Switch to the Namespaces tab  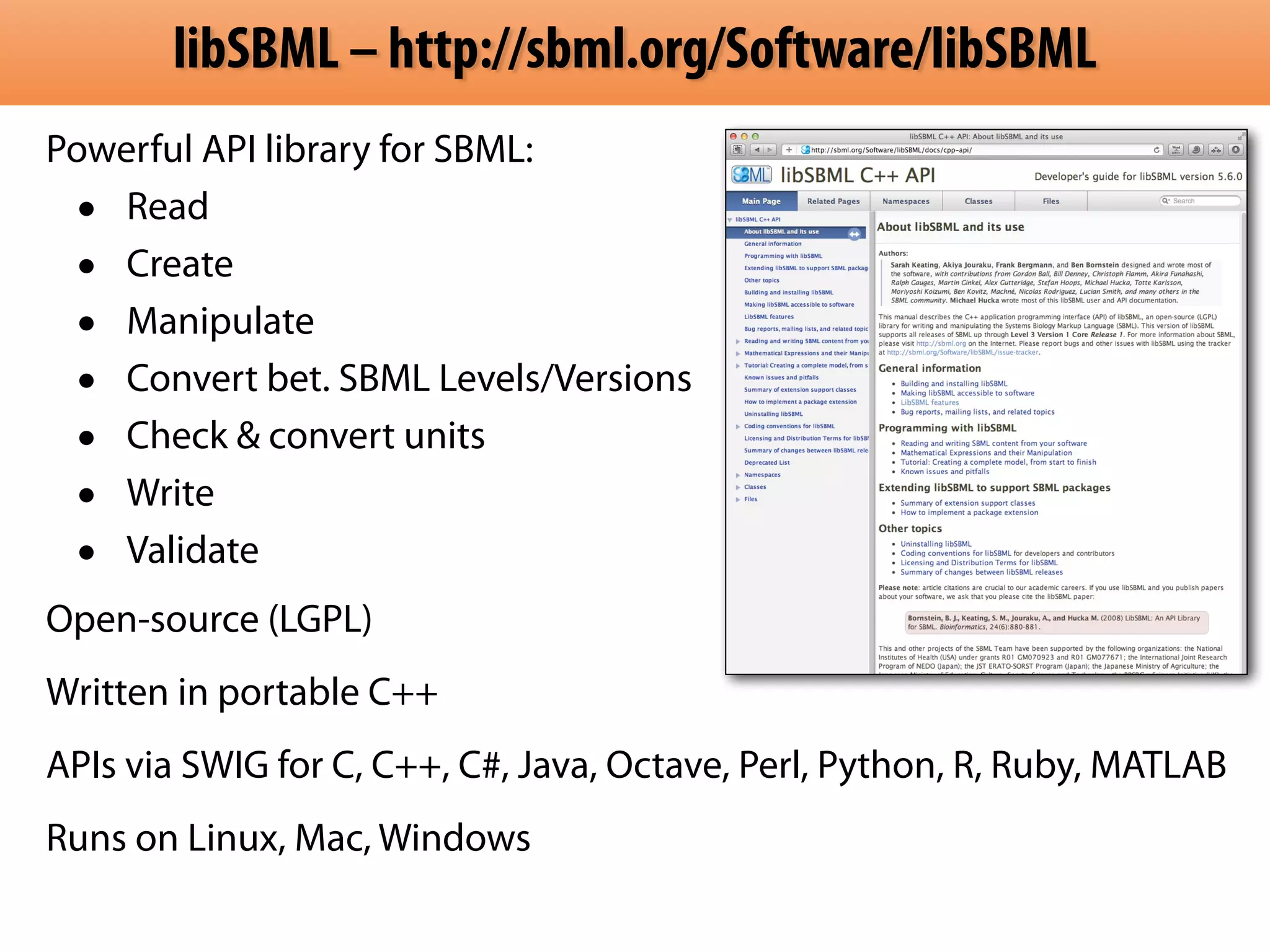tap(906, 201)
